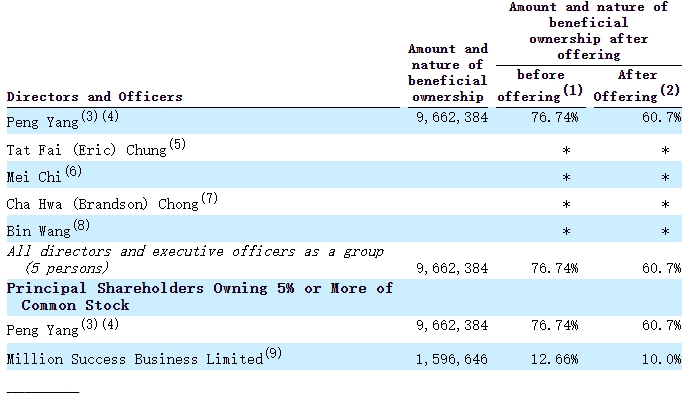Click footnote (7) next to Brandson Chong
690x397 pixels.
[209, 198]
